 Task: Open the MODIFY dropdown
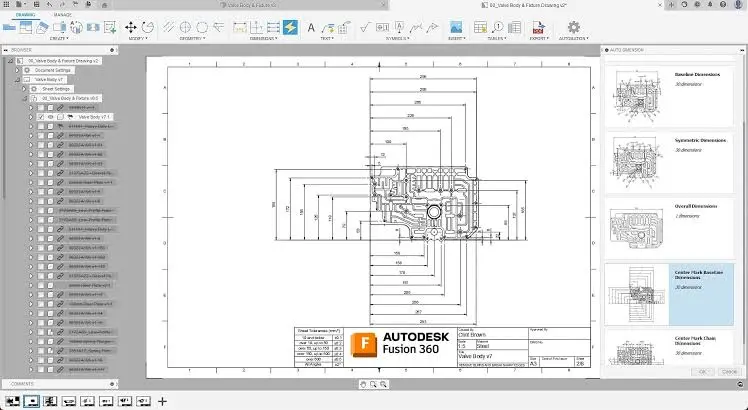pos(139,38)
